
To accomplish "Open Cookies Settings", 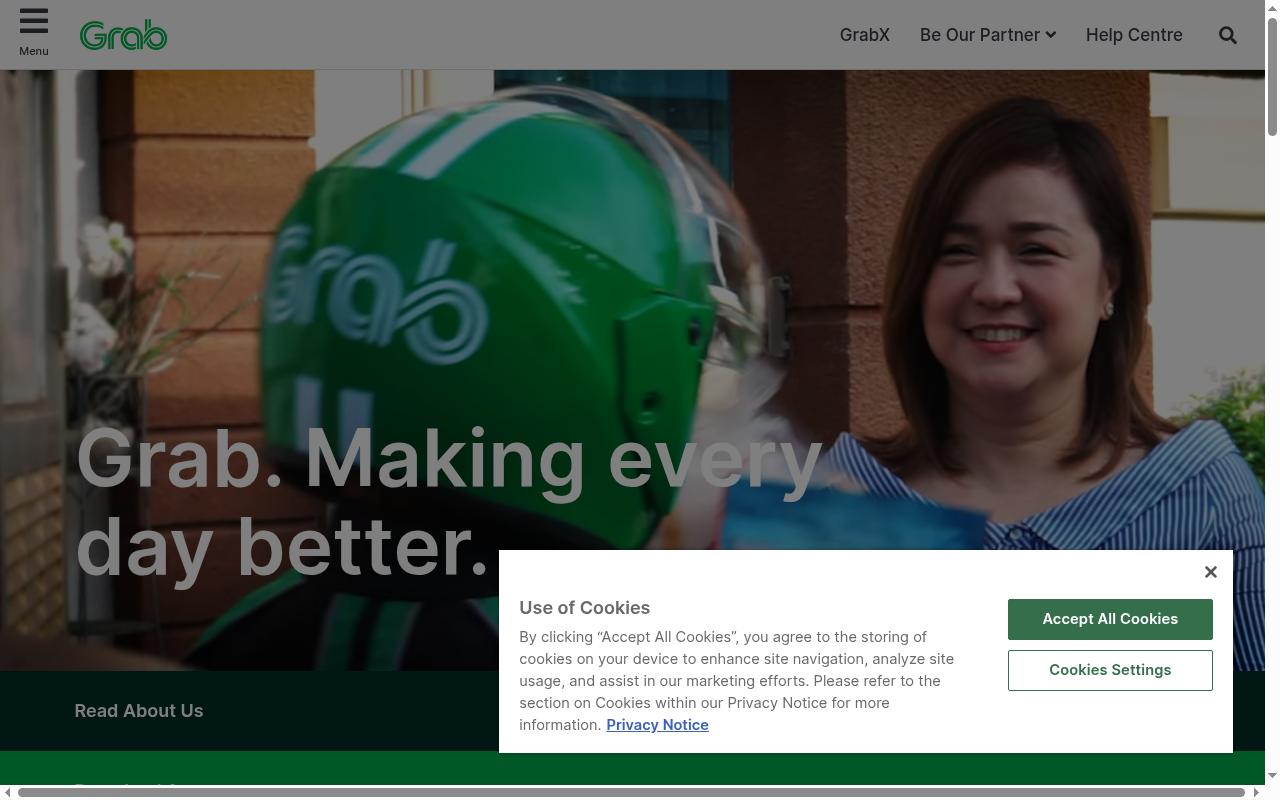I will (x=1110, y=670).
